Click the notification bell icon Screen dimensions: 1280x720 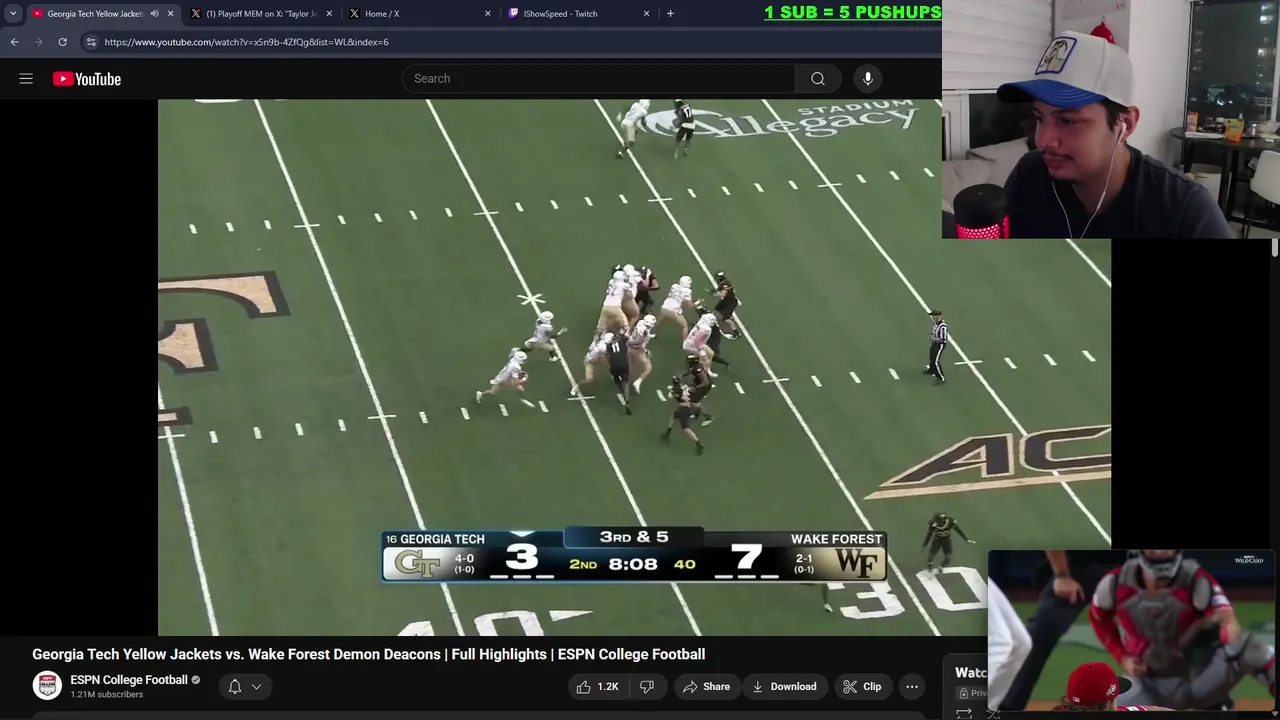tap(235, 687)
